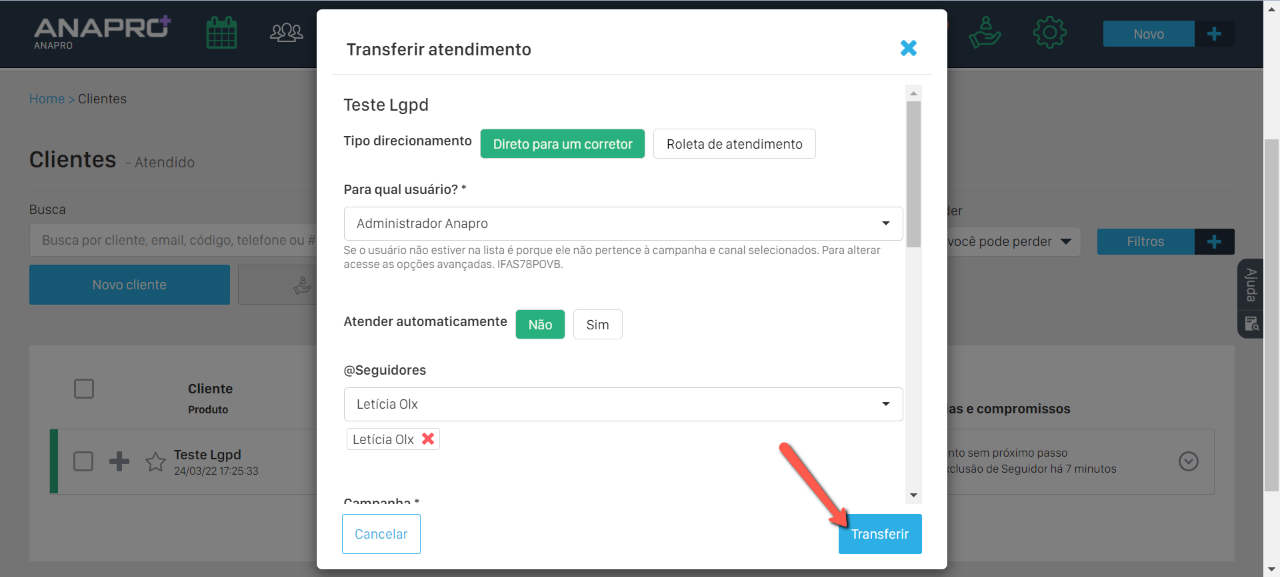Open the Para qual usuário dropdown
Viewport: 1280px width, 577px height.
pyautogui.click(x=622, y=223)
